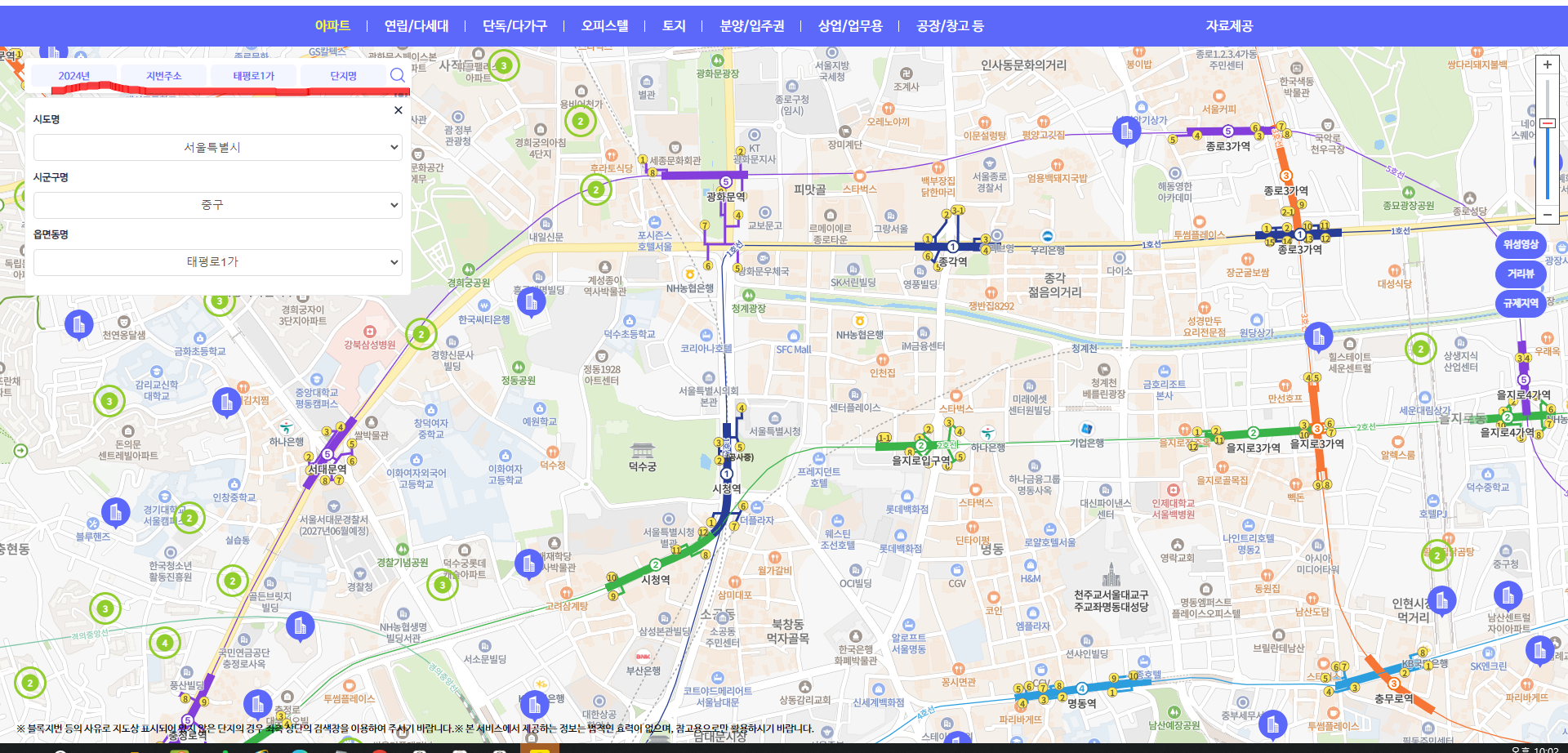
Task: Open green cluster 2 below 용비어천가
Action: pyautogui.click(x=581, y=122)
